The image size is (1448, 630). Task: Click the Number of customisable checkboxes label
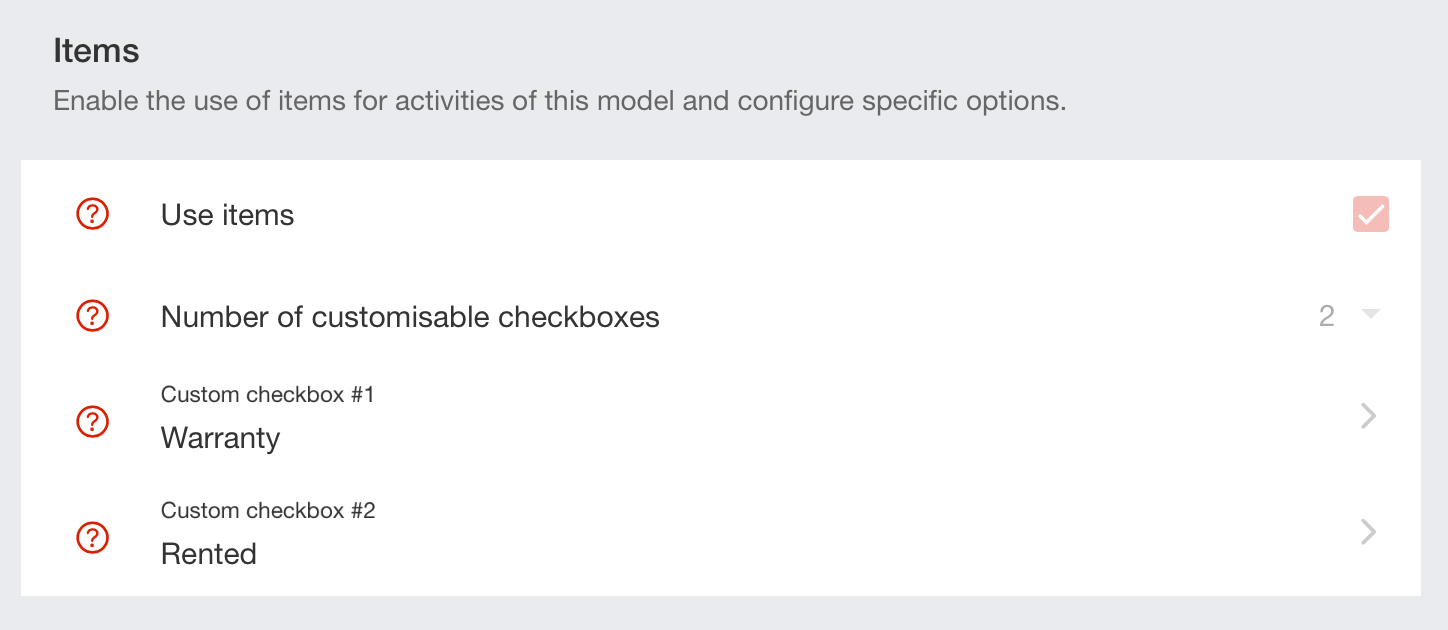pyautogui.click(x=410, y=317)
